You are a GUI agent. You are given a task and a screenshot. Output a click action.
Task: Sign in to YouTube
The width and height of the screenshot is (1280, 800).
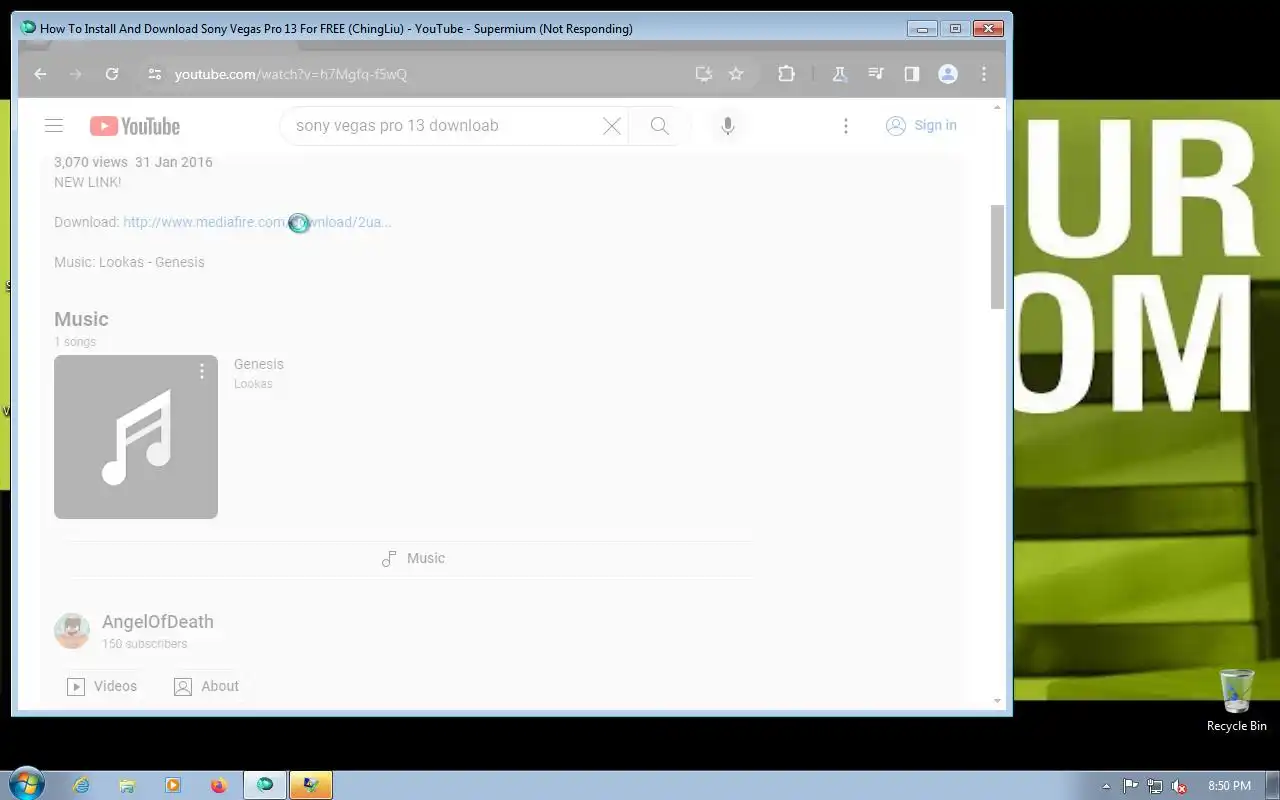[921, 125]
